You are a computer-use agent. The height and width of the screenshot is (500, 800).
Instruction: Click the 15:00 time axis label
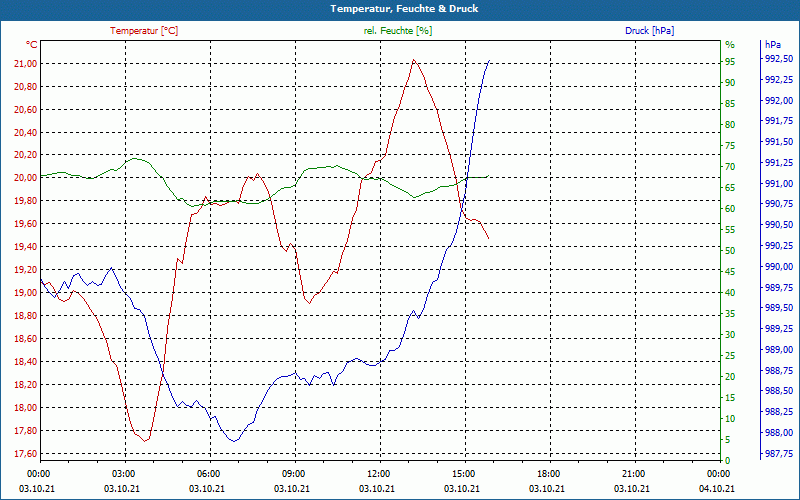click(x=462, y=474)
